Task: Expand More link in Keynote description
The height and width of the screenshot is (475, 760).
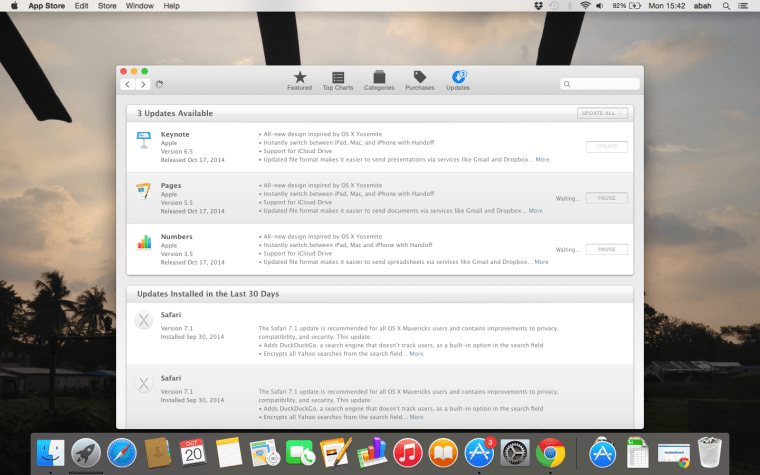Action: pos(542,159)
